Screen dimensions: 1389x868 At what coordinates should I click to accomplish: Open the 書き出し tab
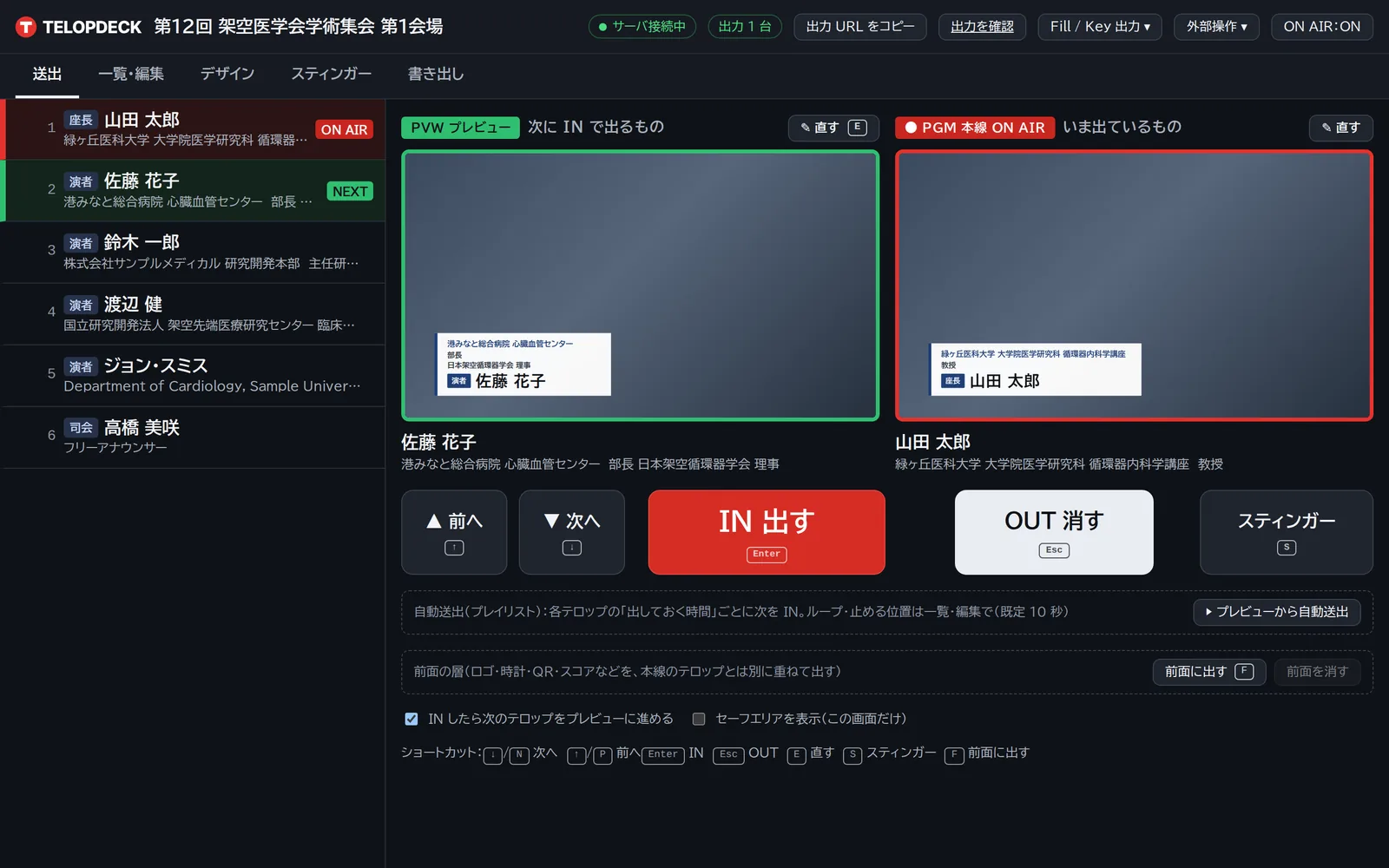point(436,75)
